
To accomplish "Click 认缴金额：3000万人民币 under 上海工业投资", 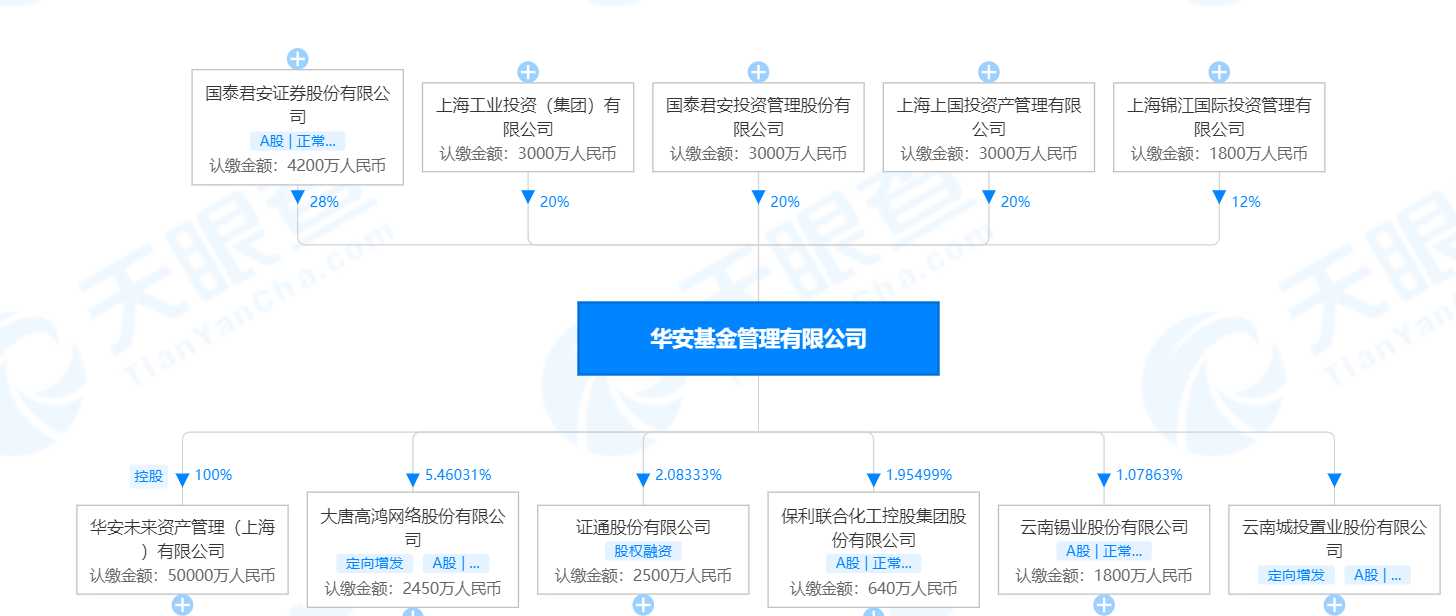I will pyautogui.click(x=528, y=154).
